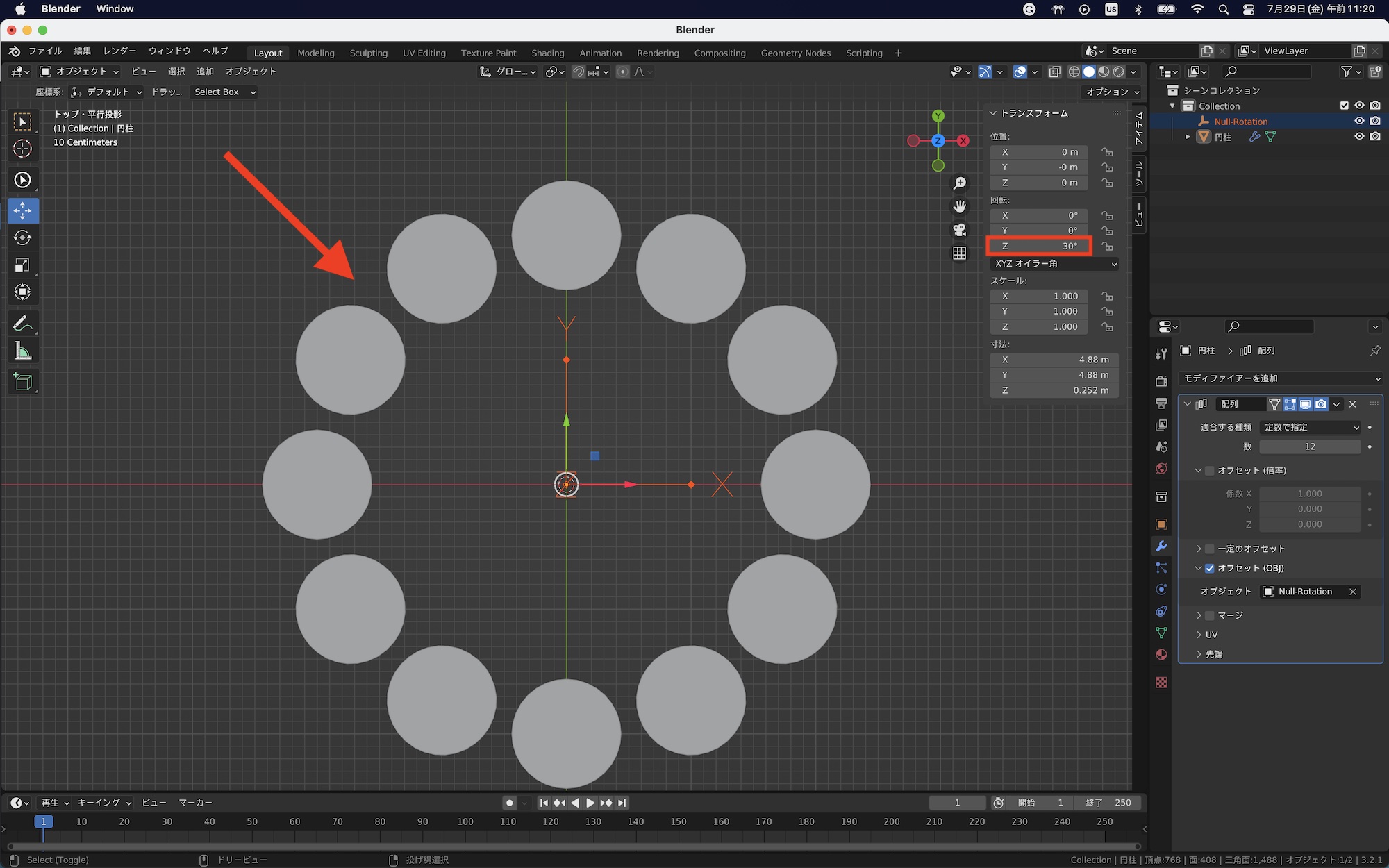
Task: Open the XYZ オイラー角 rotation mode dropdown
Action: (1054, 264)
